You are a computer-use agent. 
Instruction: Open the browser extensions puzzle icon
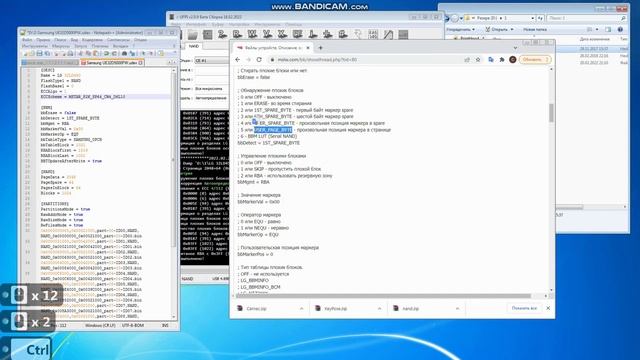502,60
